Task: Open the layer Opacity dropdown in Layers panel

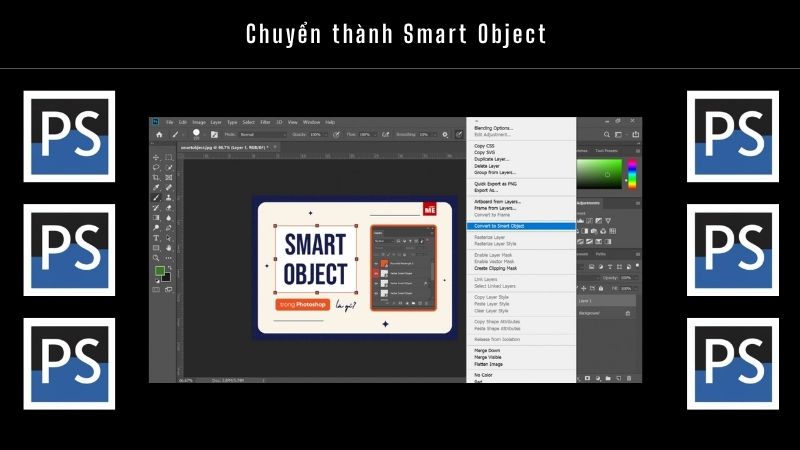Action: pos(636,278)
